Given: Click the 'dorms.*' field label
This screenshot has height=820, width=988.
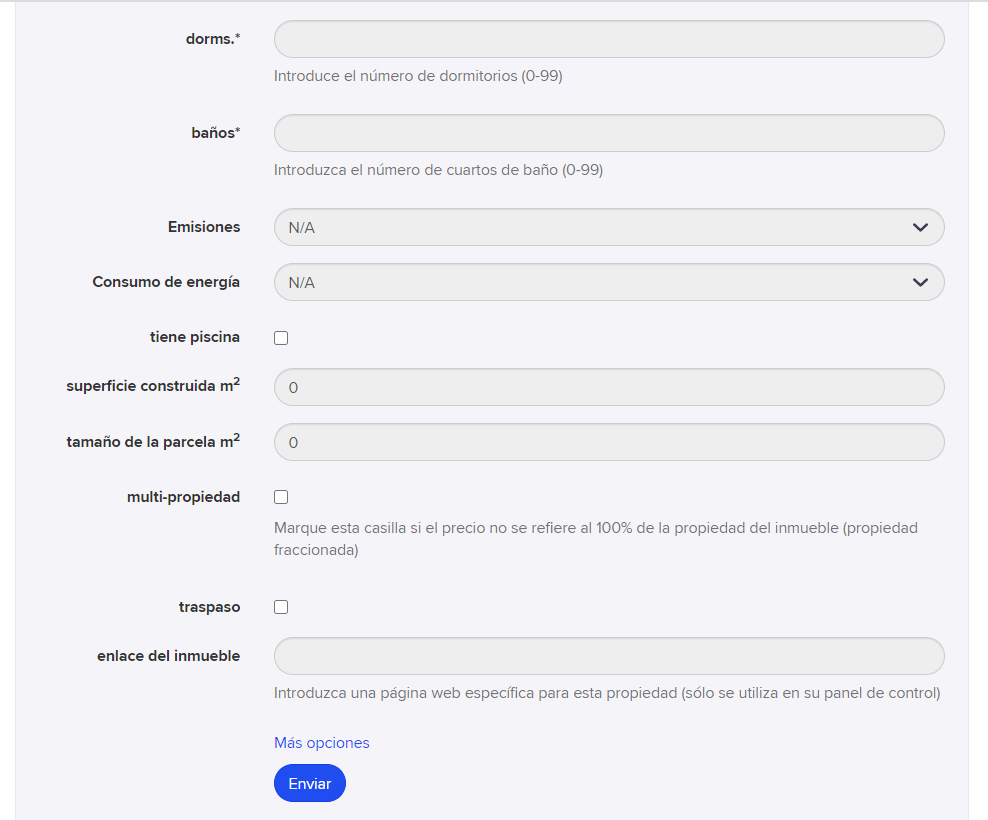Looking at the screenshot, I should pos(213,39).
